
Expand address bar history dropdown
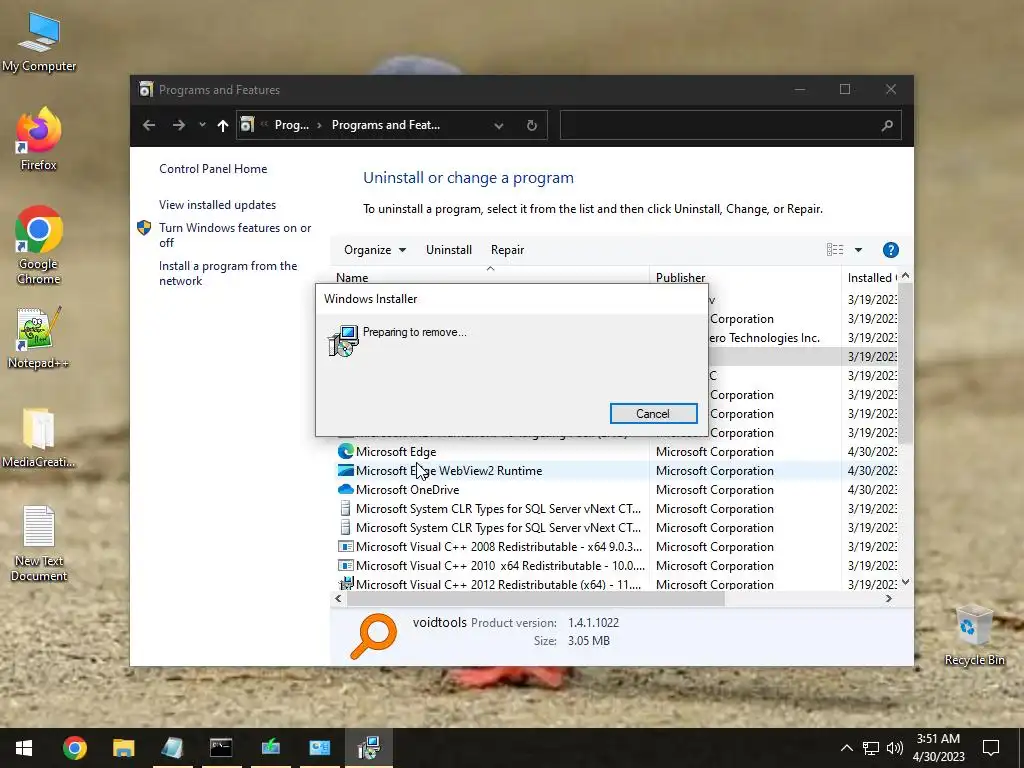pos(499,125)
